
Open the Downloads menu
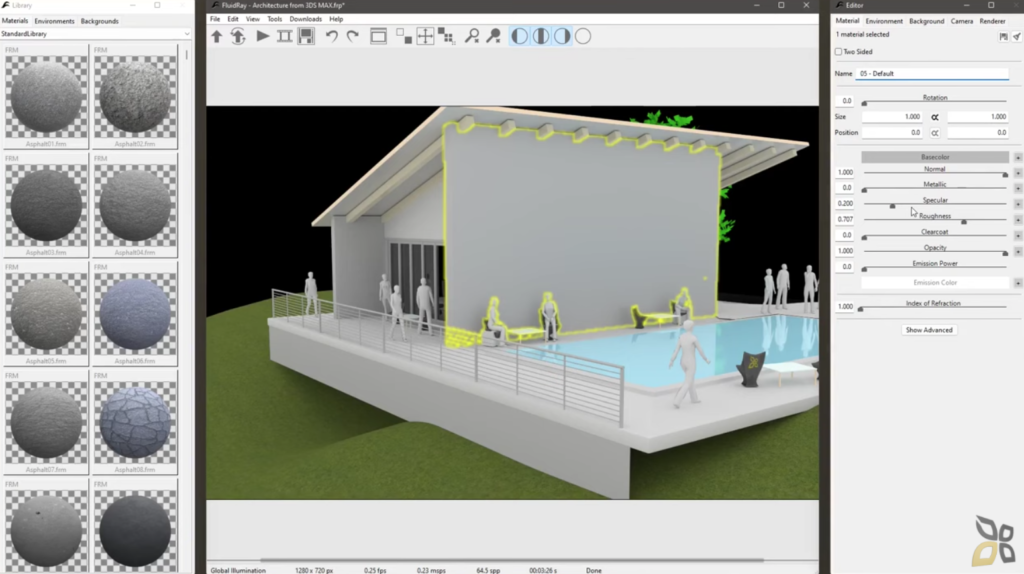[x=306, y=19]
